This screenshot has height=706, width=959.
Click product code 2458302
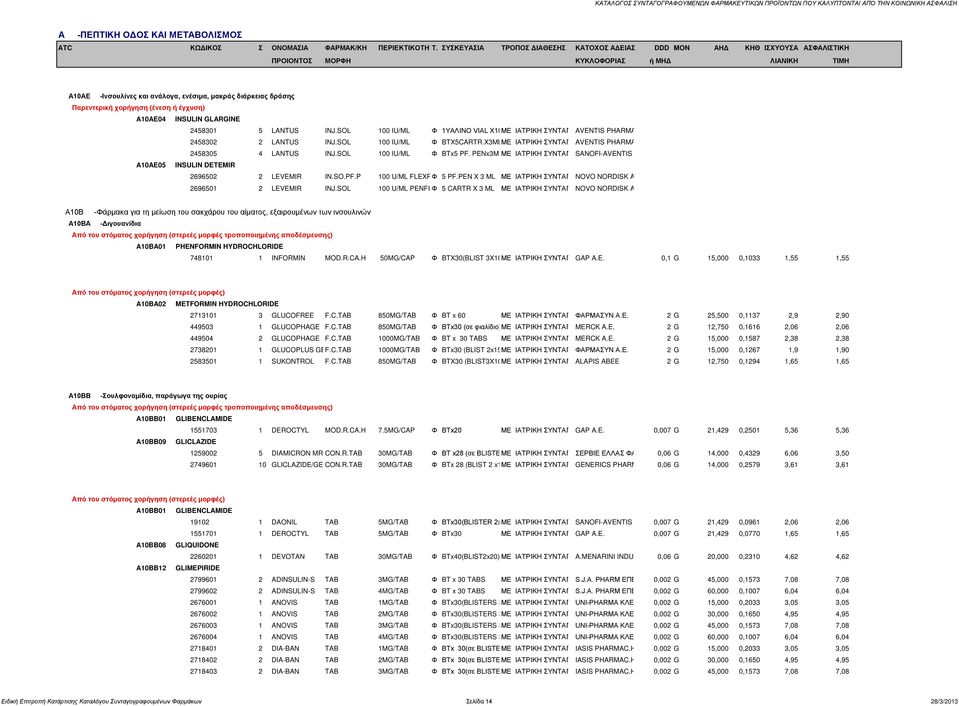tap(203, 142)
